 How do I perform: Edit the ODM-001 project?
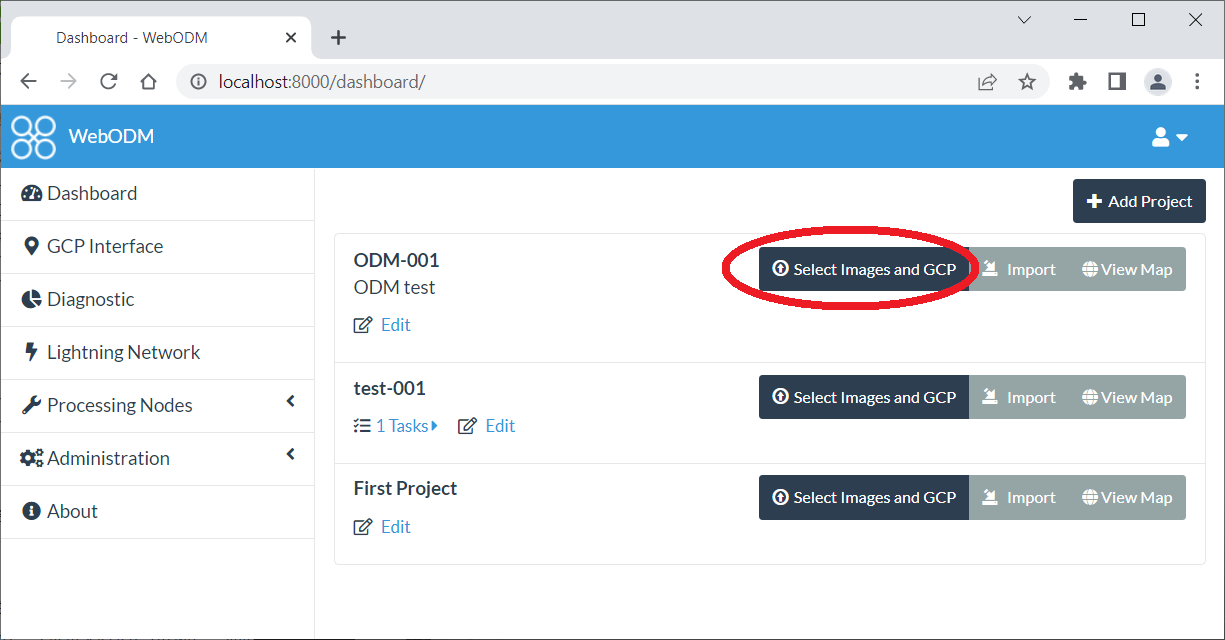click(x=383, y=325)
